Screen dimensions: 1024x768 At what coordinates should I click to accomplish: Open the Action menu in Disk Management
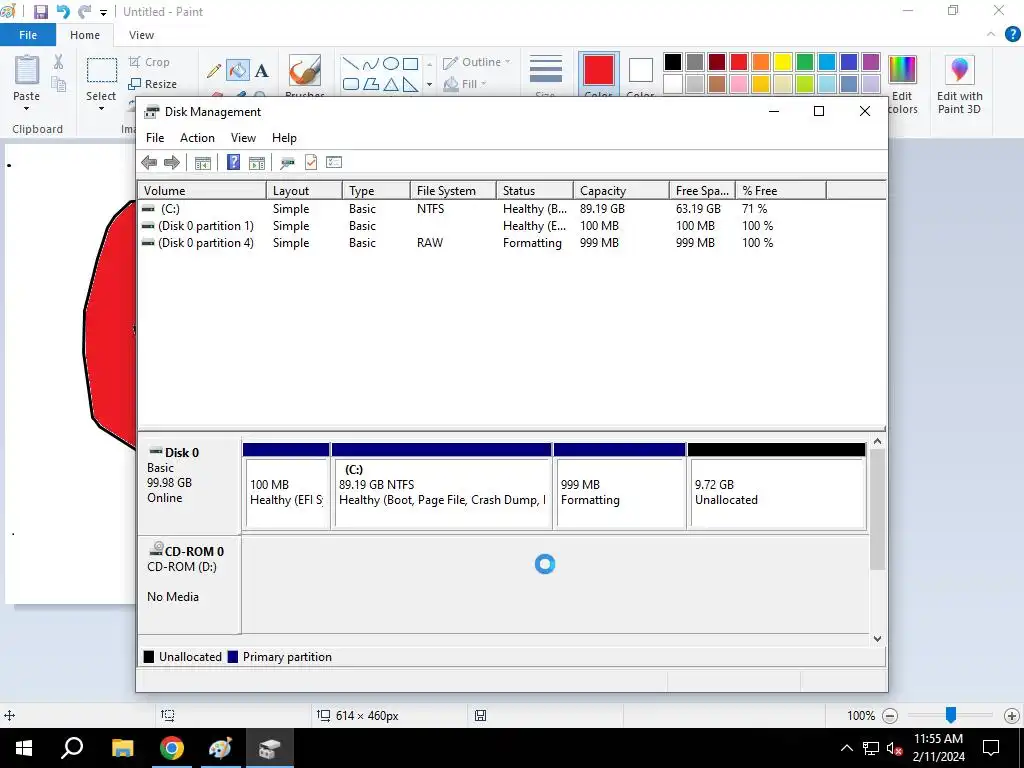197,138
